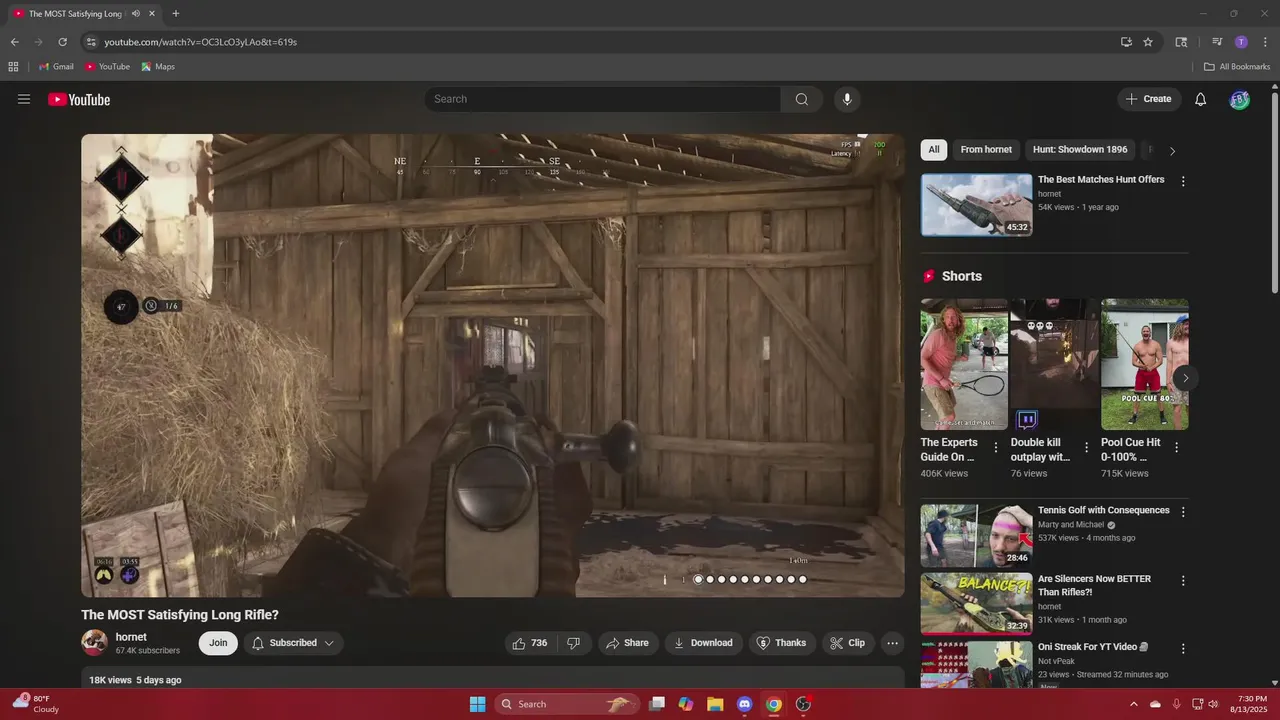Viewport: 1280px width, 720px height.
Task: Bookmark this page with star icon
Action: tap(1148, 42)
